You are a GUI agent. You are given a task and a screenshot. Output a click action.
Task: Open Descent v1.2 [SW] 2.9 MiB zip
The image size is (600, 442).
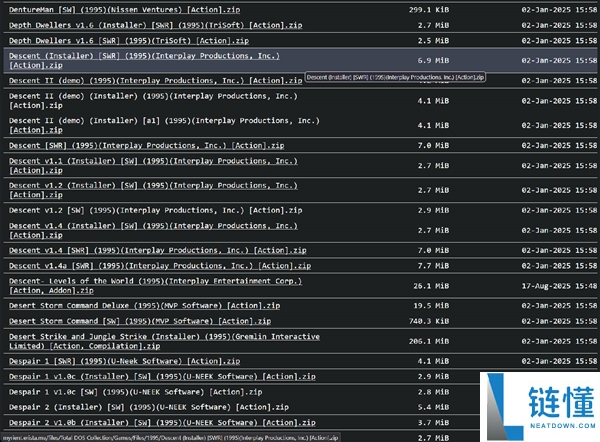pyautogui.click(x=155, y=210)
